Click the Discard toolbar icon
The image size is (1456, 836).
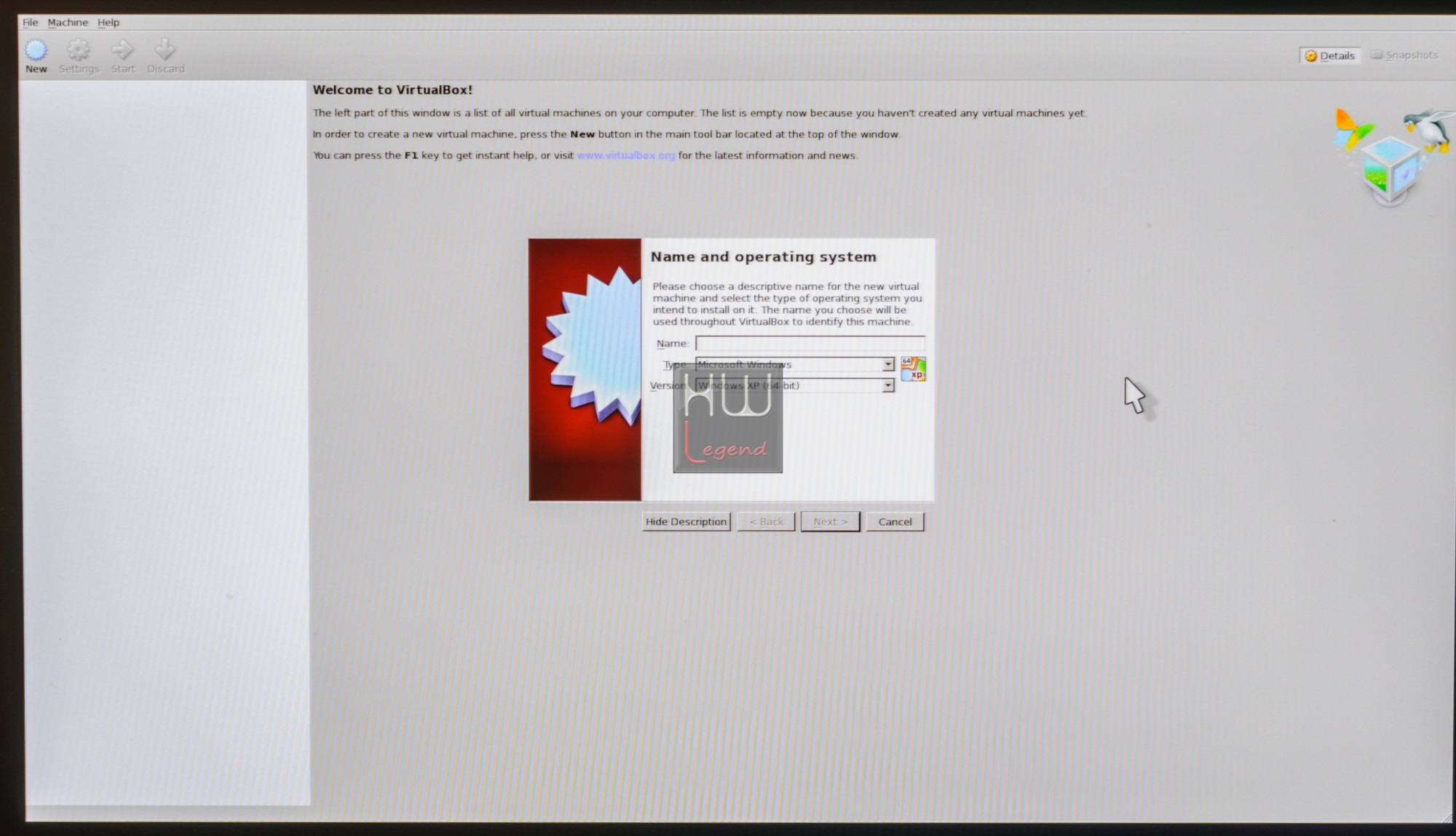tap(165, 56)
